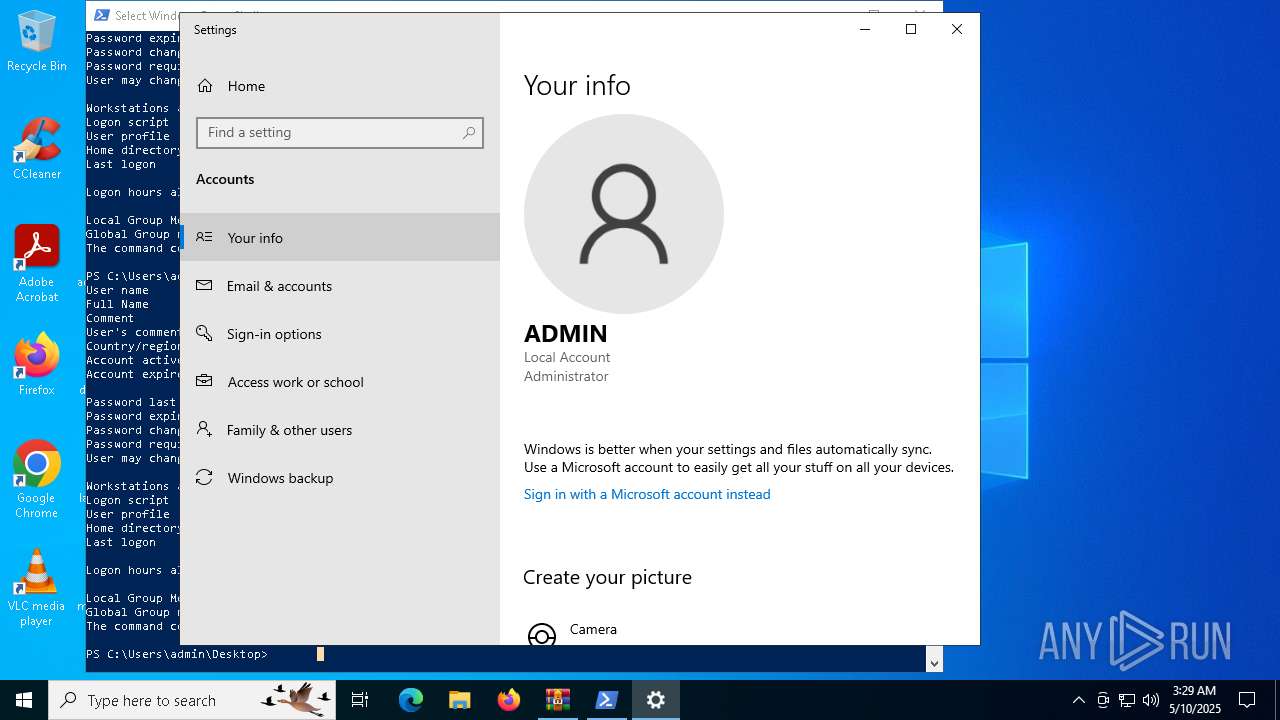Open the volume speaker tray icon
This screenshot has height=720, width=1280.
tap(1151, 700)
